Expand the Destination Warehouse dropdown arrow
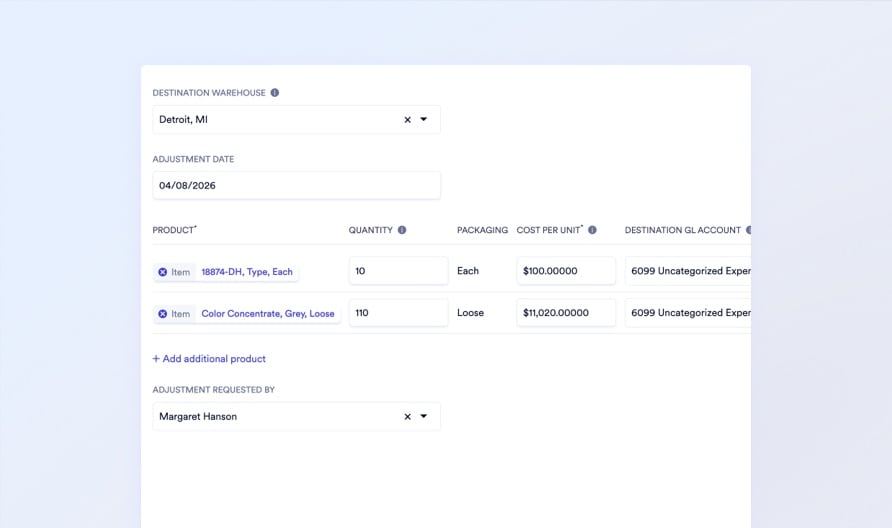 pyautogui.click(x=424, y=119)
